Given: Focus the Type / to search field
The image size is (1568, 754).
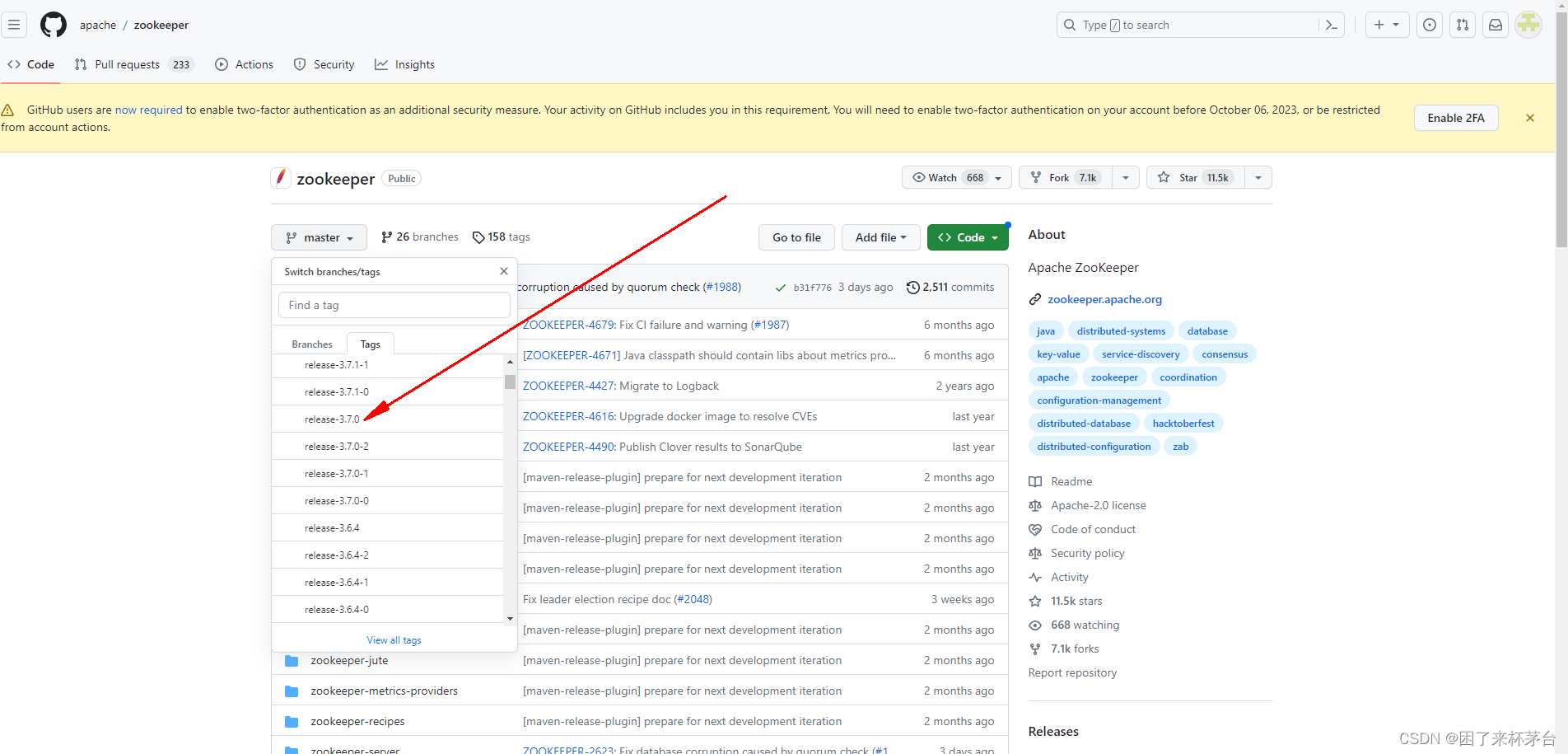Looking at the screenshot, I should pos(1188,25).
